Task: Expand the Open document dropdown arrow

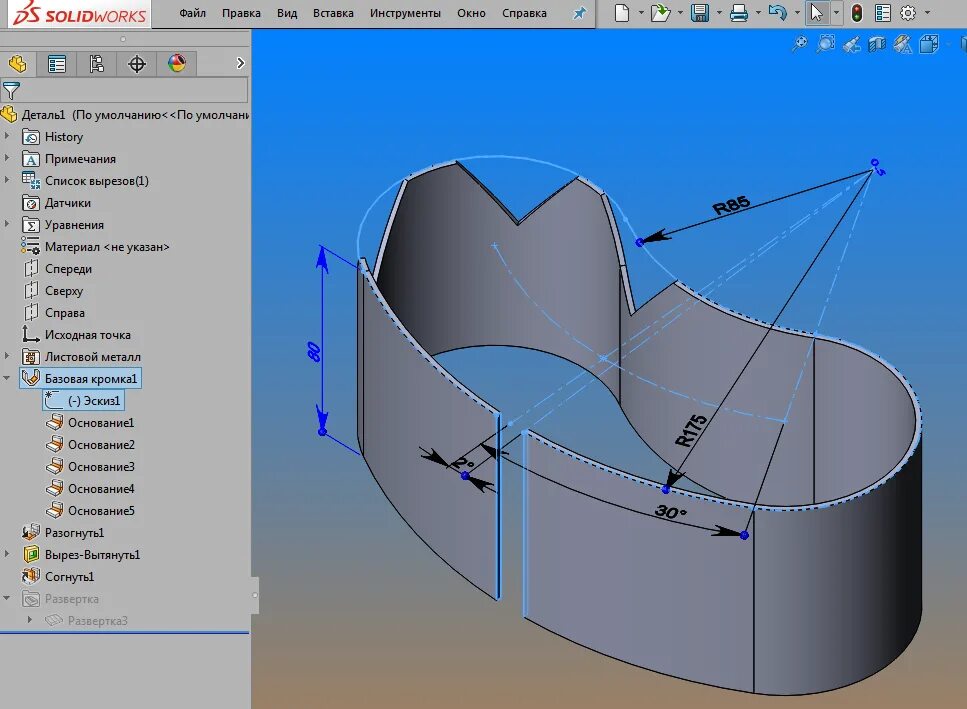Action: [x=680, y=12]
